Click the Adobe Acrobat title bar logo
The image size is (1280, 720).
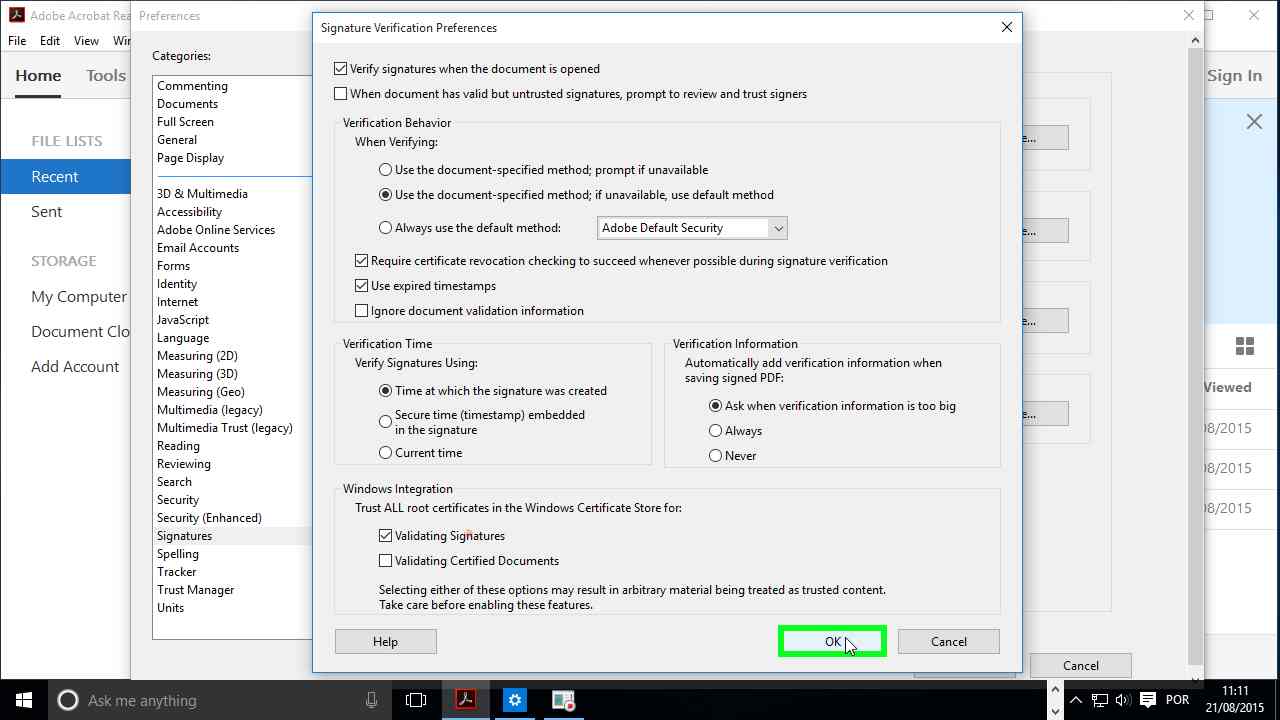(16, 15)
